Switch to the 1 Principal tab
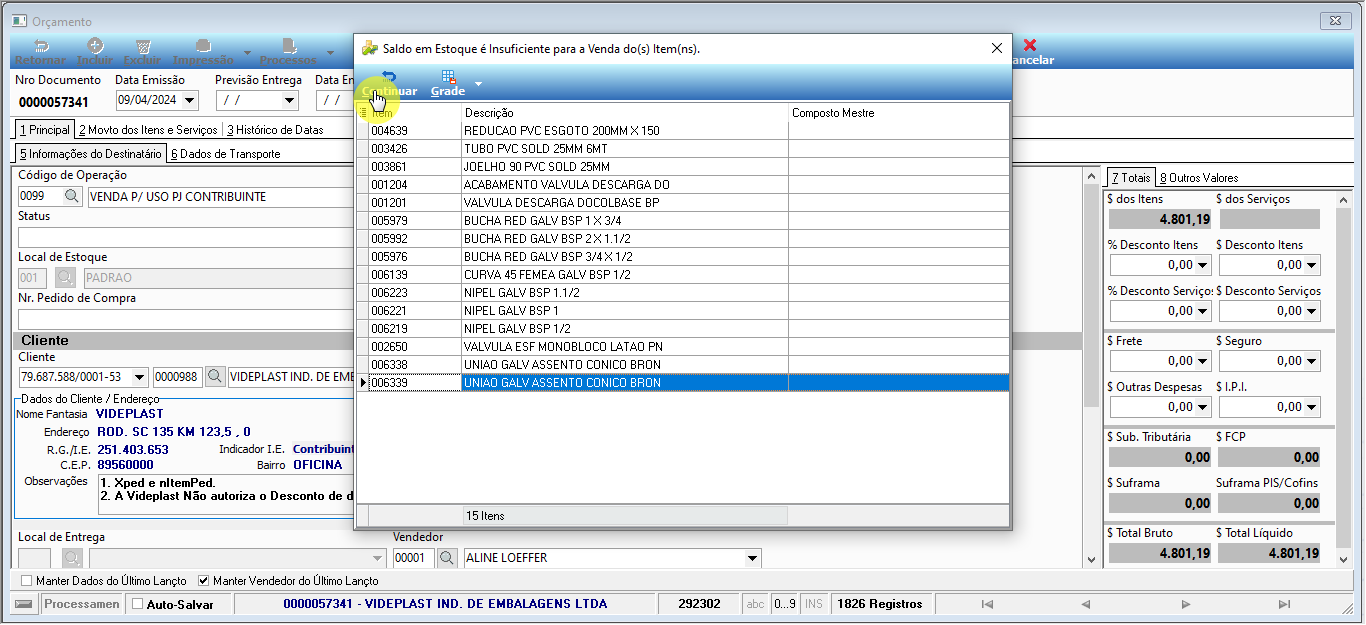The image size is (1366, 625). point(45,130)
